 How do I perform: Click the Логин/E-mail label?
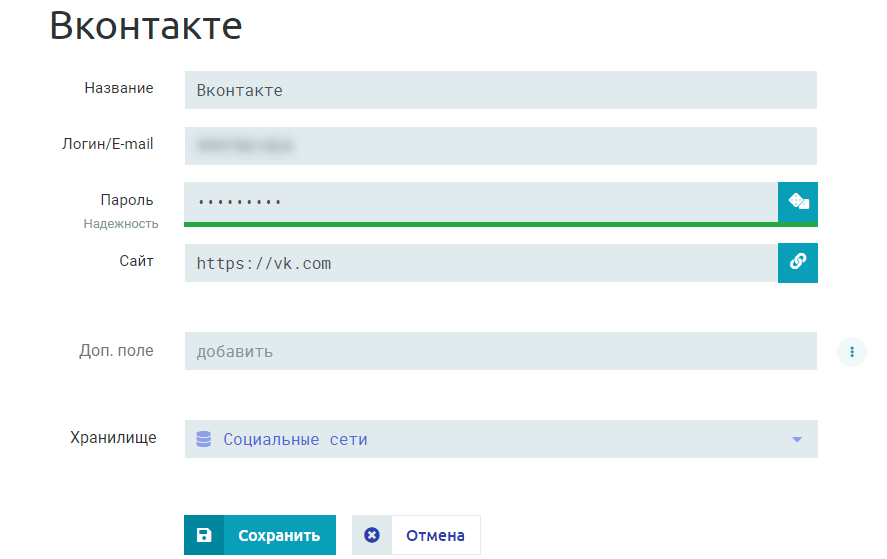107,144
